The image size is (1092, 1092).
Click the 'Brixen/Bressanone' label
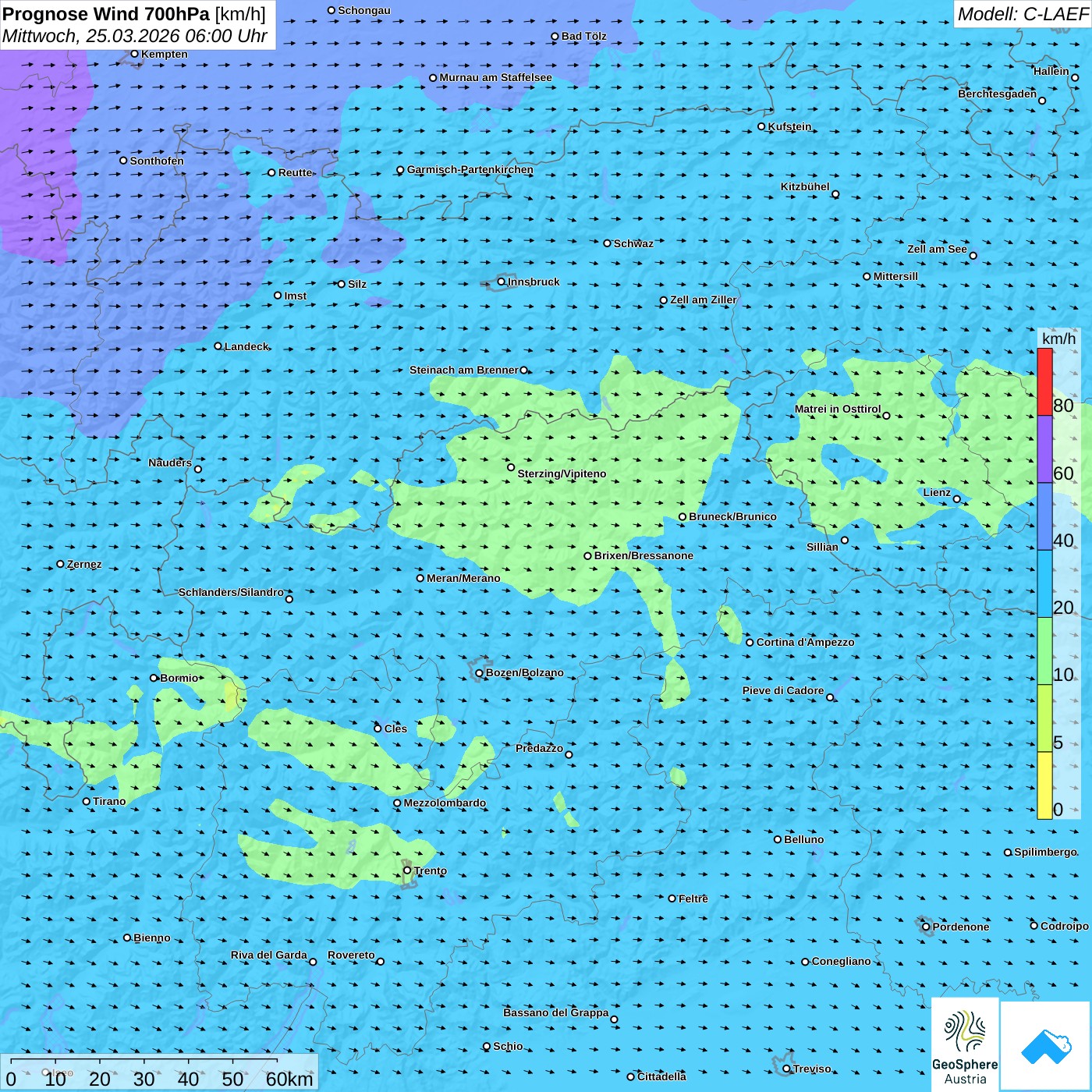tap(643, 555)
